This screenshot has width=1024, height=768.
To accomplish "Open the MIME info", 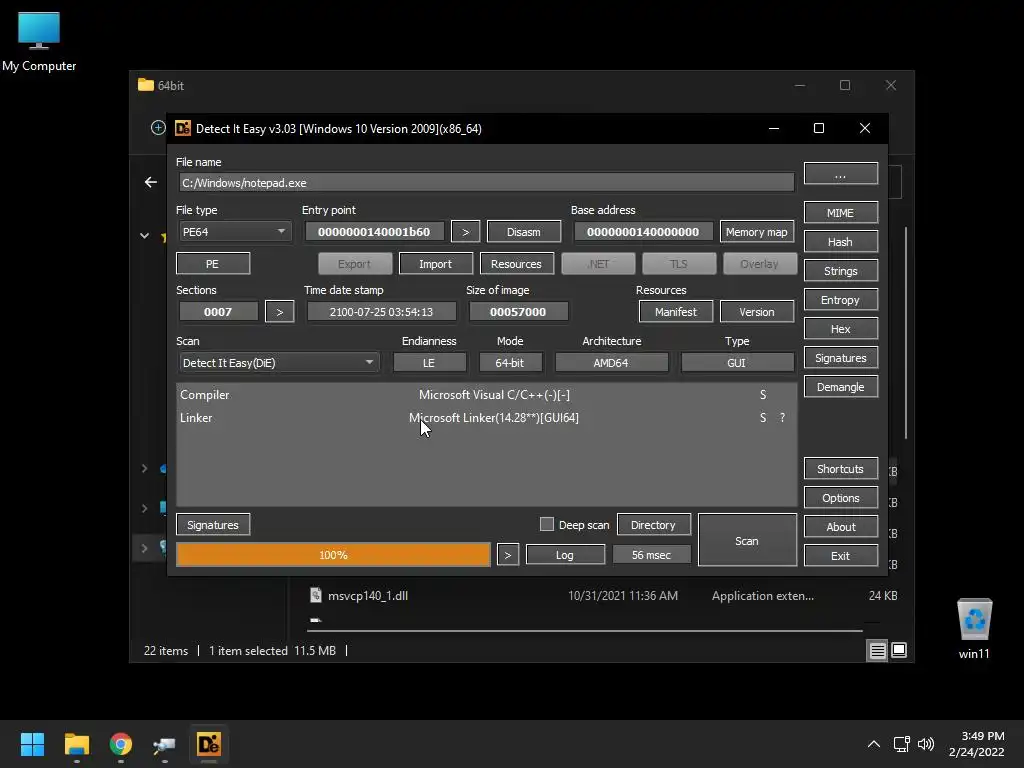I will [840, 213].
